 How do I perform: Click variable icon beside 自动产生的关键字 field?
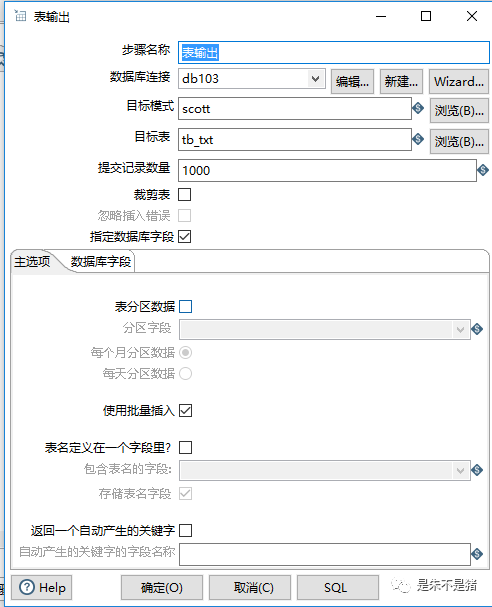pyautogui.click(x=477, y=554)
